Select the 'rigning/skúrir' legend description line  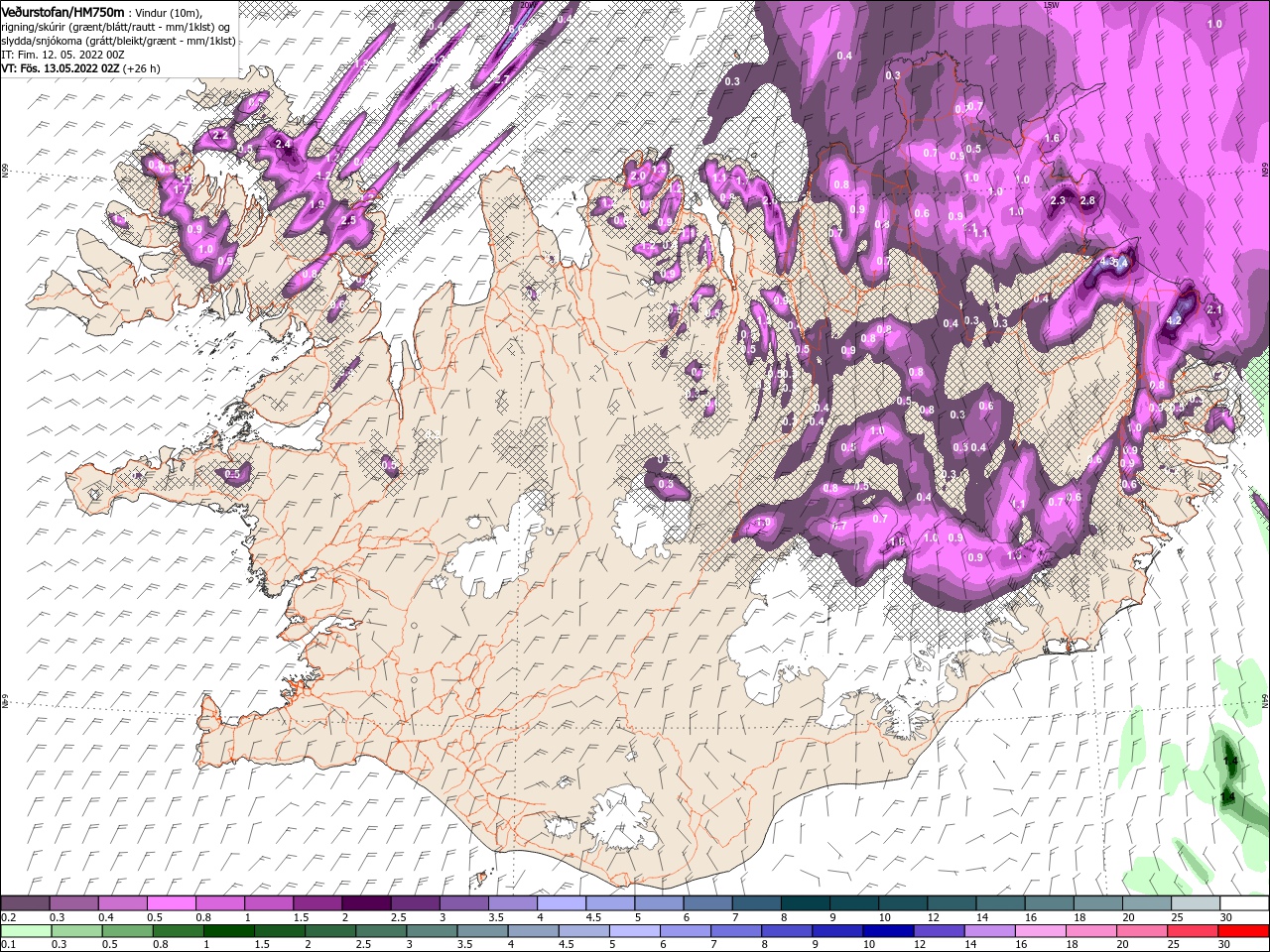116,26
